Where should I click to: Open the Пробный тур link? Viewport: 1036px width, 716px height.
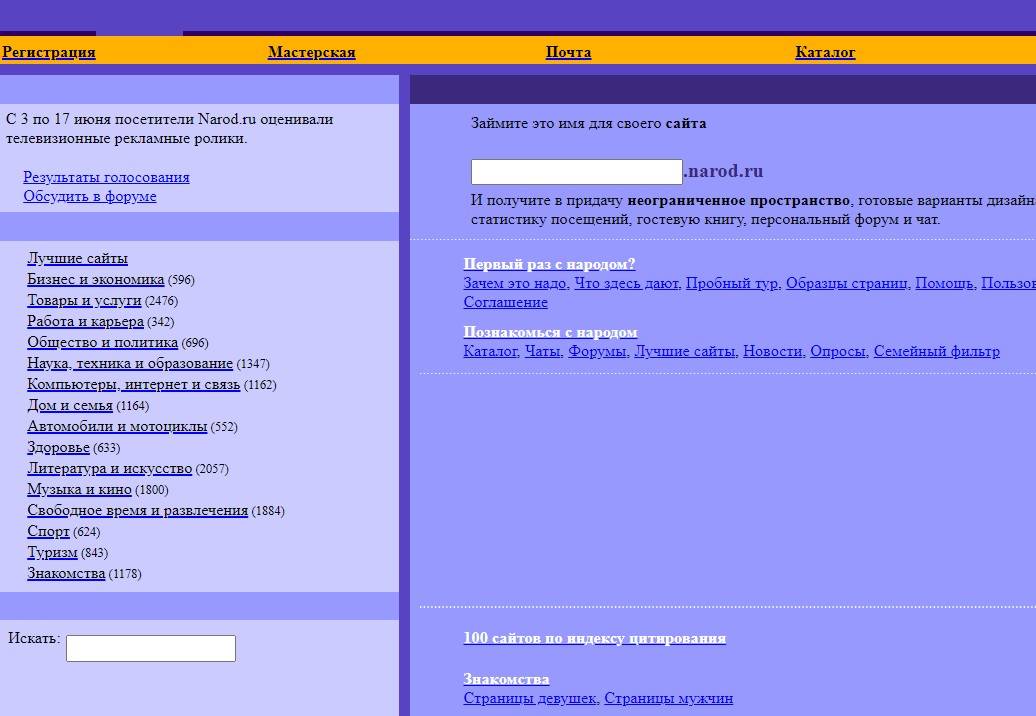[731, 283]
